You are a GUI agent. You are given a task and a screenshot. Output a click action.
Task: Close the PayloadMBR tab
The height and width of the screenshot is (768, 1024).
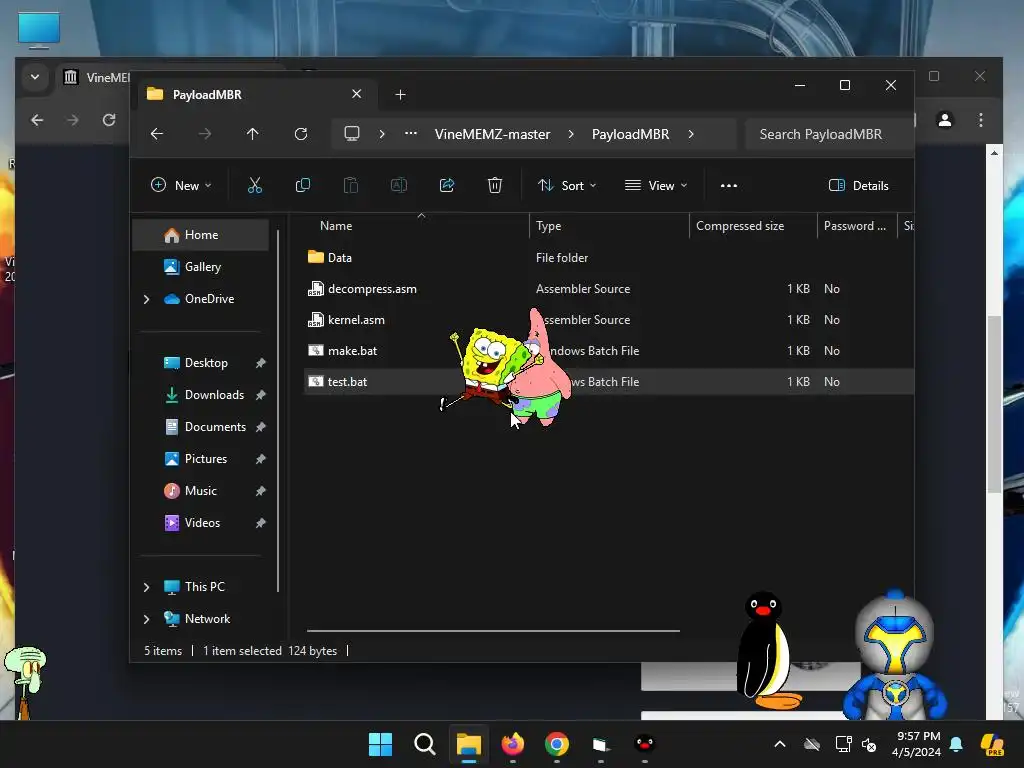pos(357,94)
